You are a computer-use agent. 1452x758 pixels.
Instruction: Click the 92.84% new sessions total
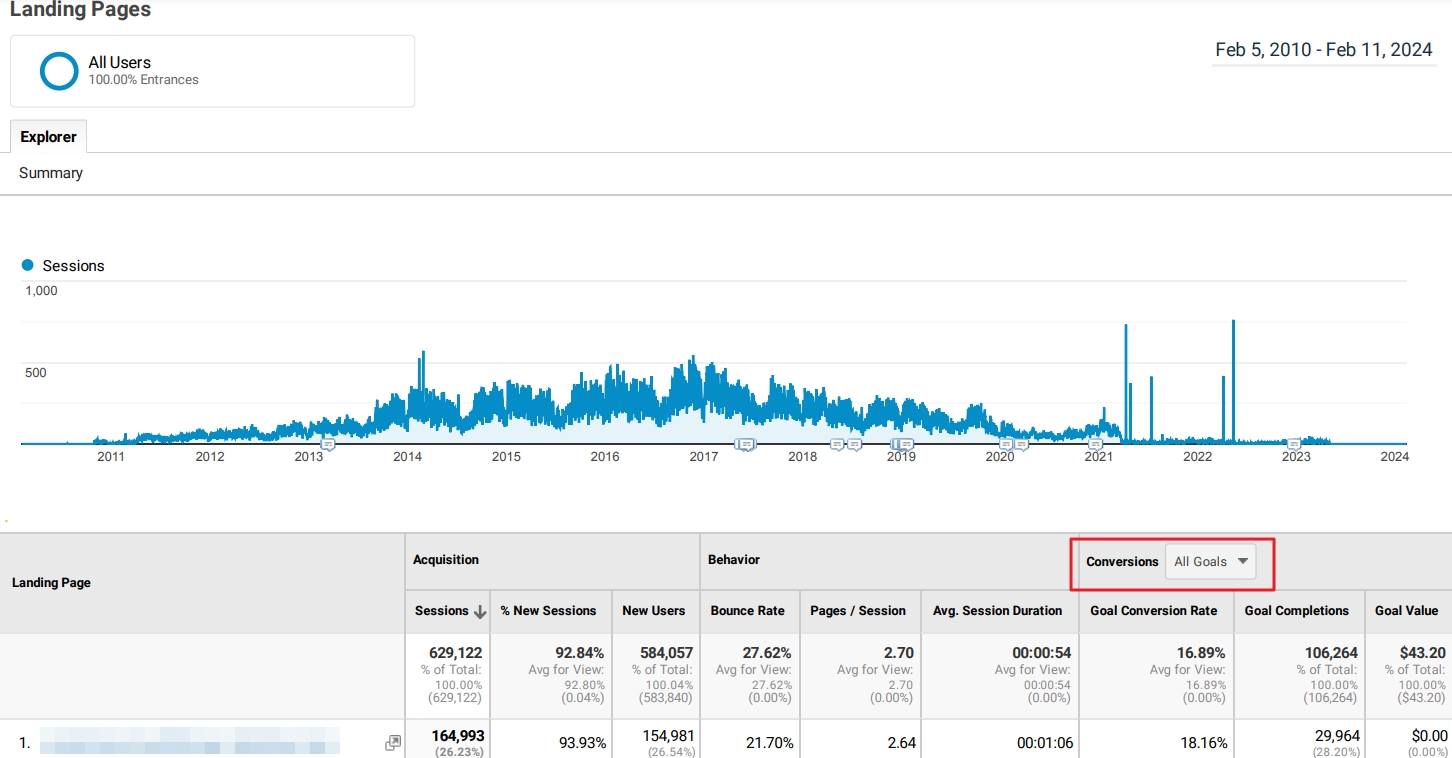tap(580, 652)
